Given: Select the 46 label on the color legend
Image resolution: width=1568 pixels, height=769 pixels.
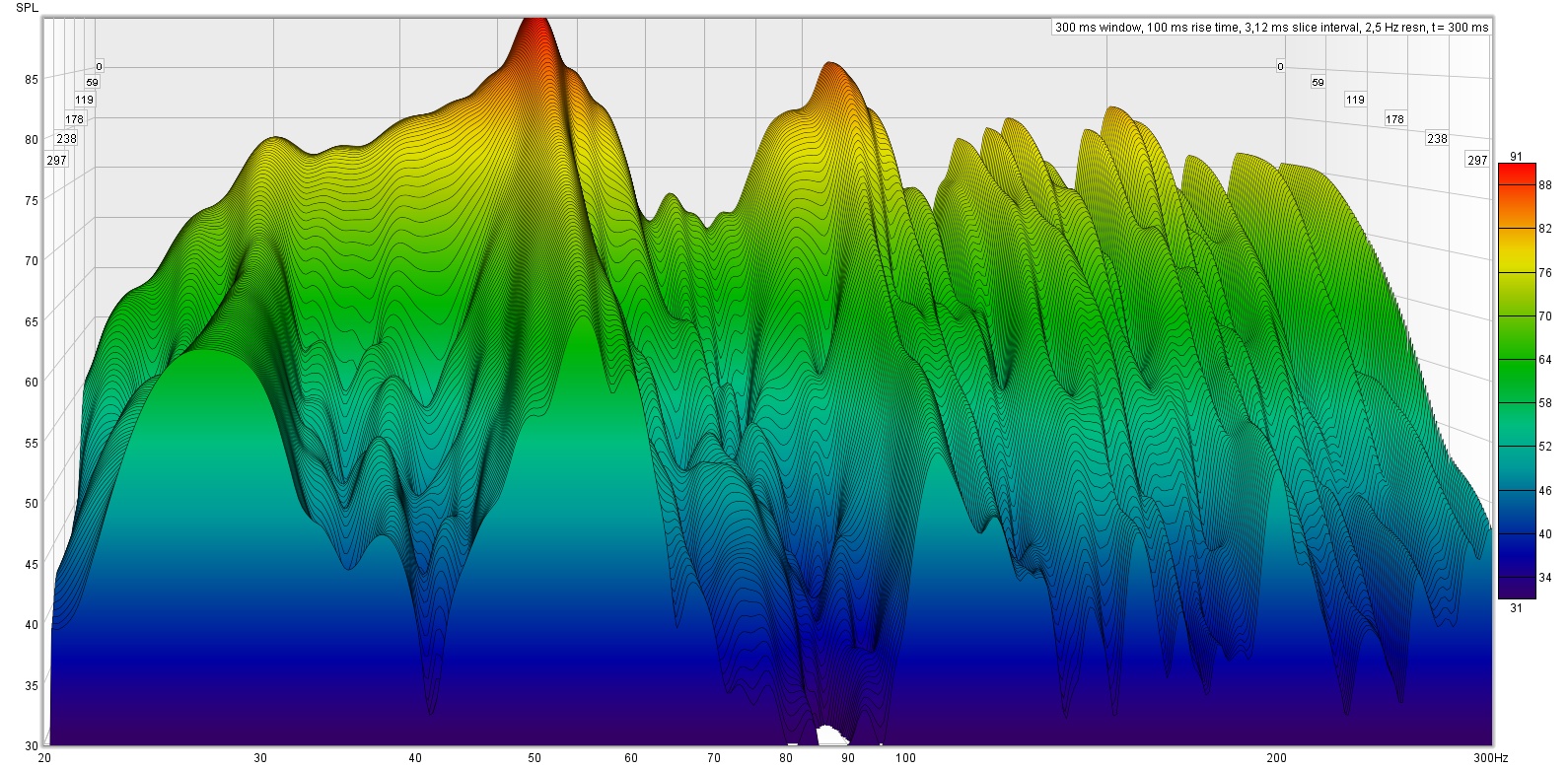Looking at the screenshot, I should pyautogui.click(x=1545, y=490).
